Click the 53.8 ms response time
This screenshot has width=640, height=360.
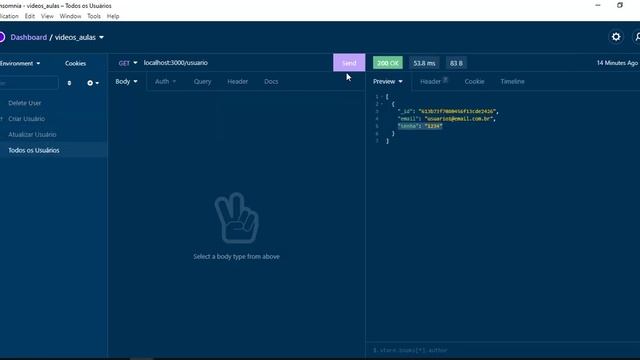pos(424,63)
